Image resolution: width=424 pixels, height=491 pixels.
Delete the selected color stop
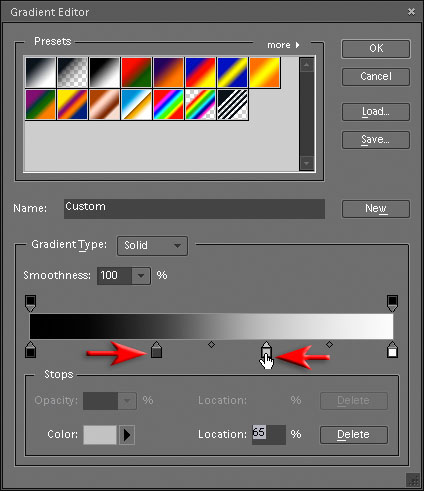point(354,435)
